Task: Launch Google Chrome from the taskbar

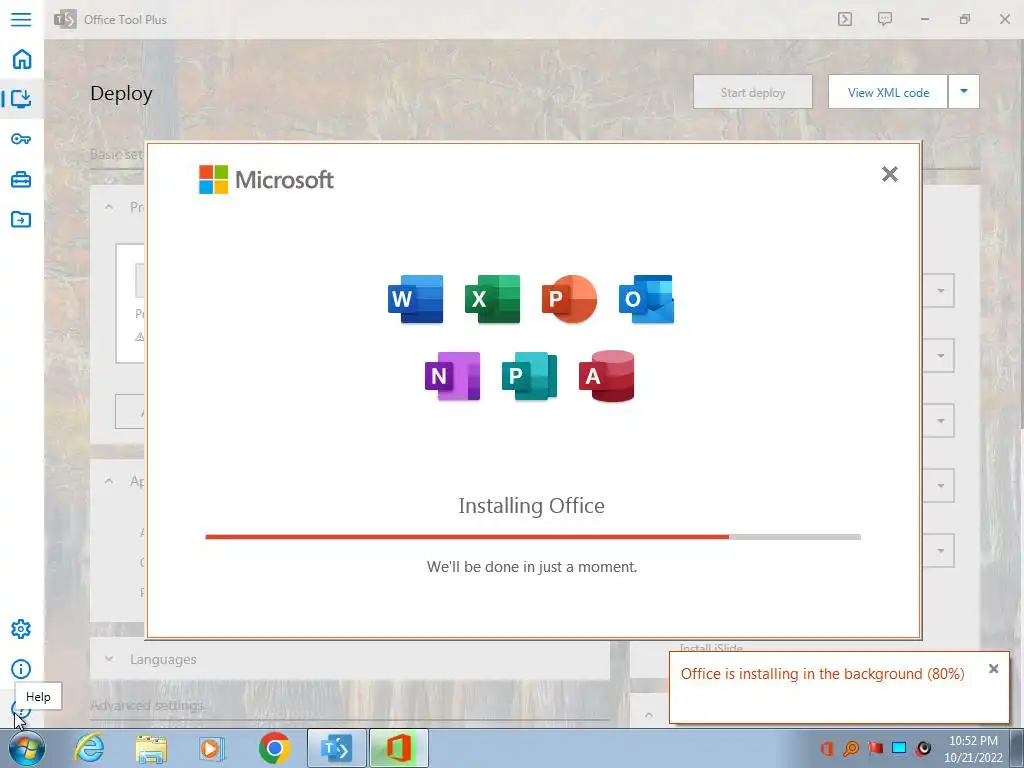Action: pyautogui.click(x=274, y=748)
